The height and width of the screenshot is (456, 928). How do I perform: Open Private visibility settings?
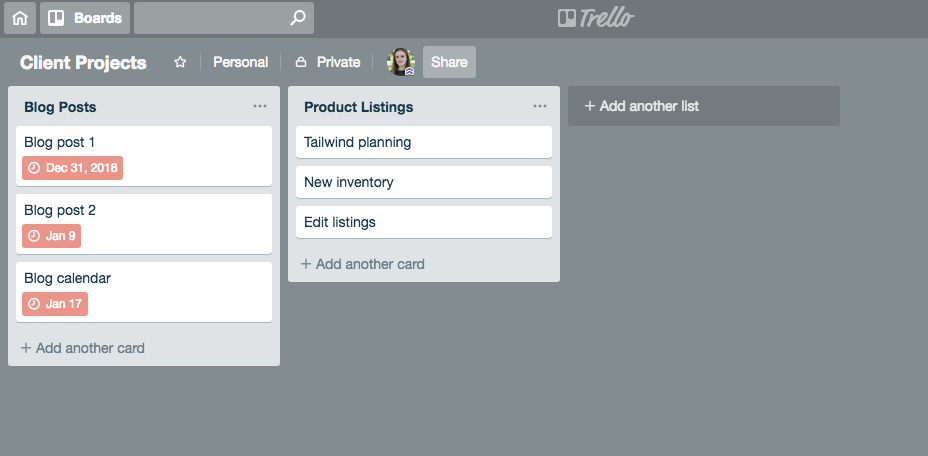coord(328,62)
